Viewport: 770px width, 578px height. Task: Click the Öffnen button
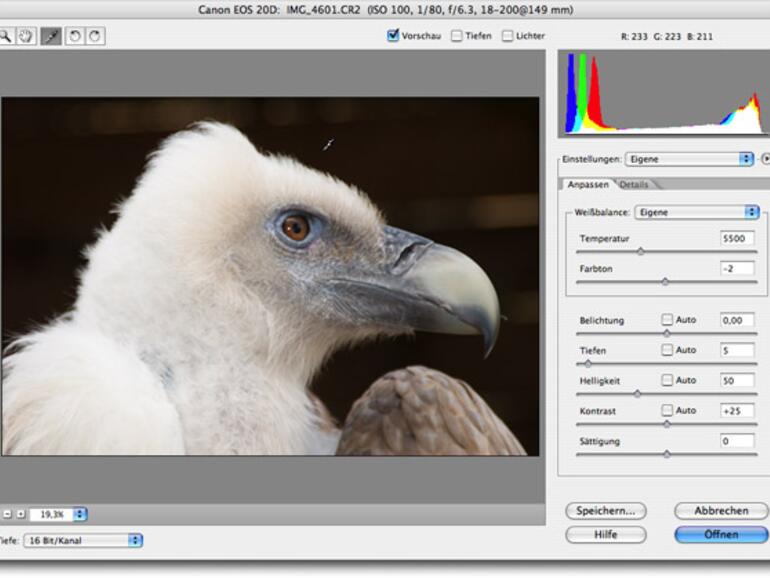click(720, 535)
